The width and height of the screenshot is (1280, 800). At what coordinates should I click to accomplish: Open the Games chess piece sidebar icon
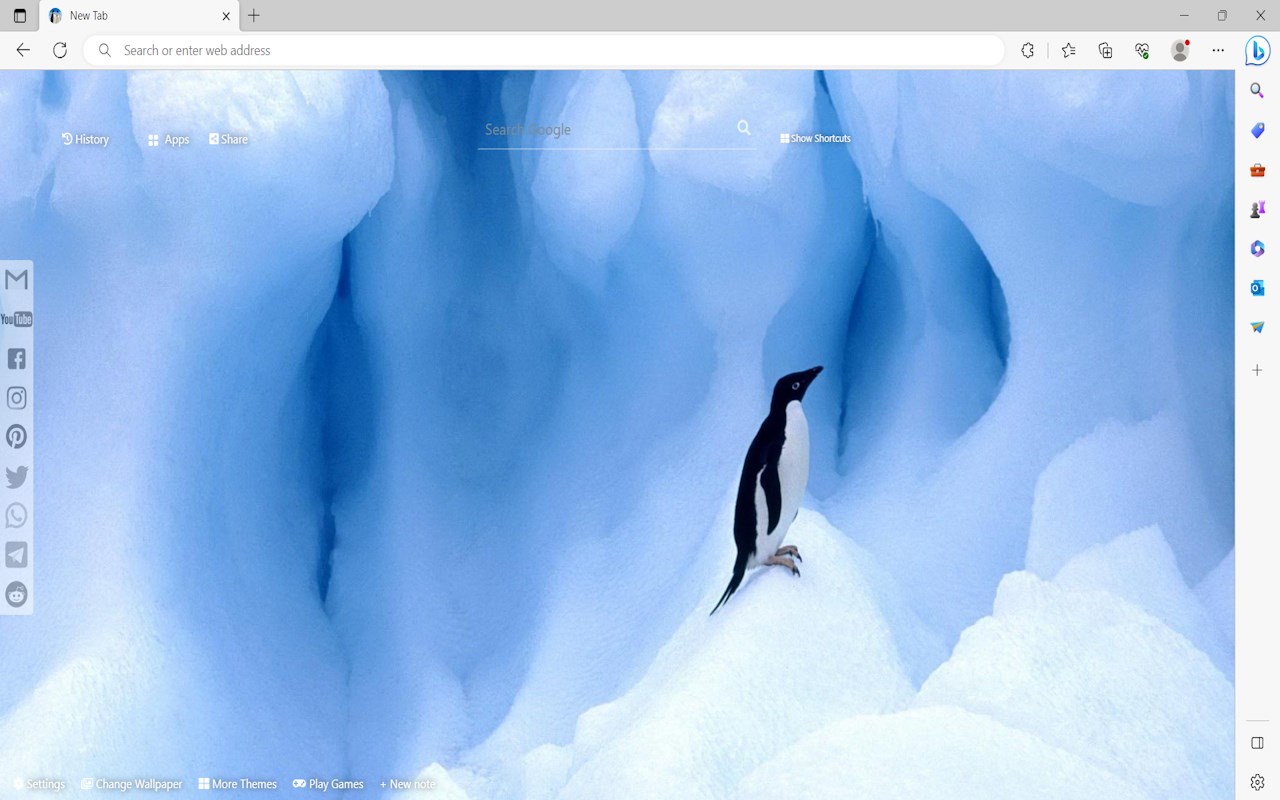click(x=1258, y=209)
